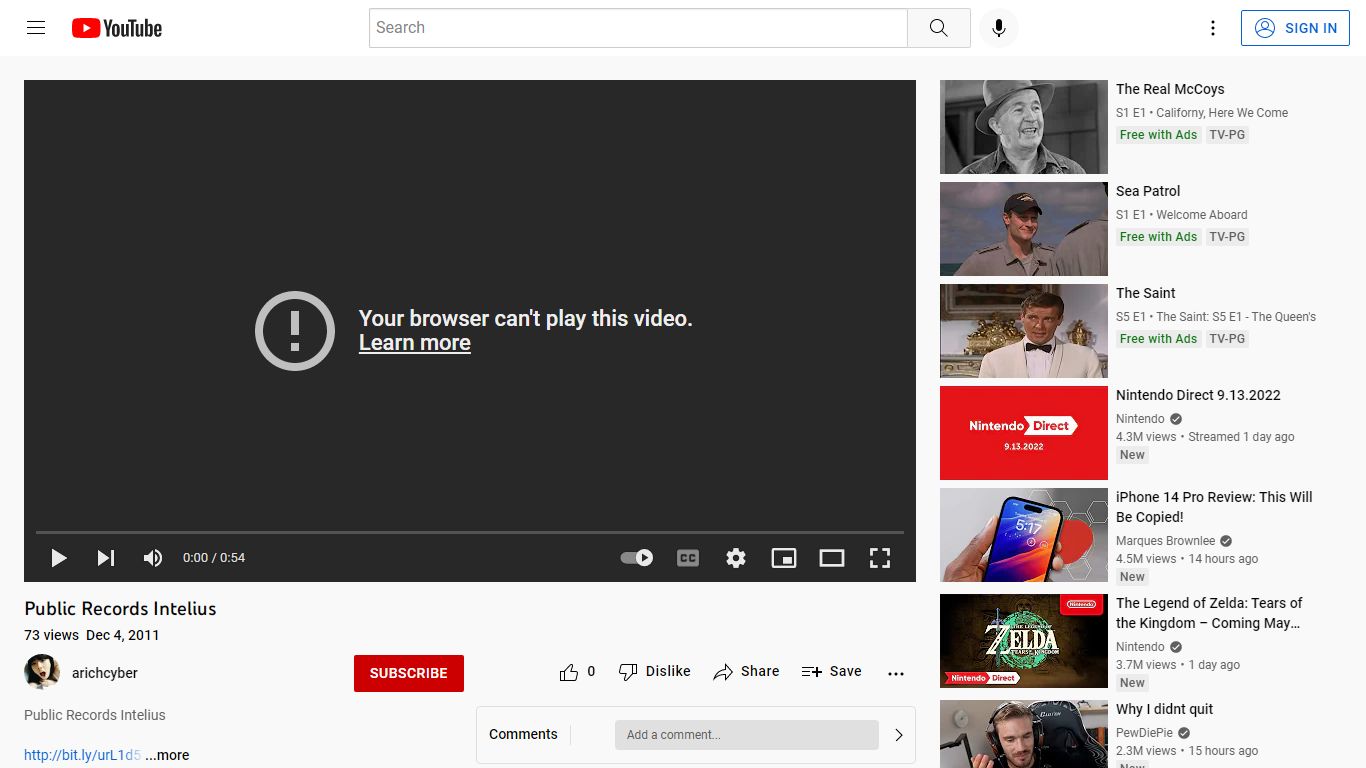The image size is (1366, 768).
Task: Click the Comments label
Action: coord(523,734)
